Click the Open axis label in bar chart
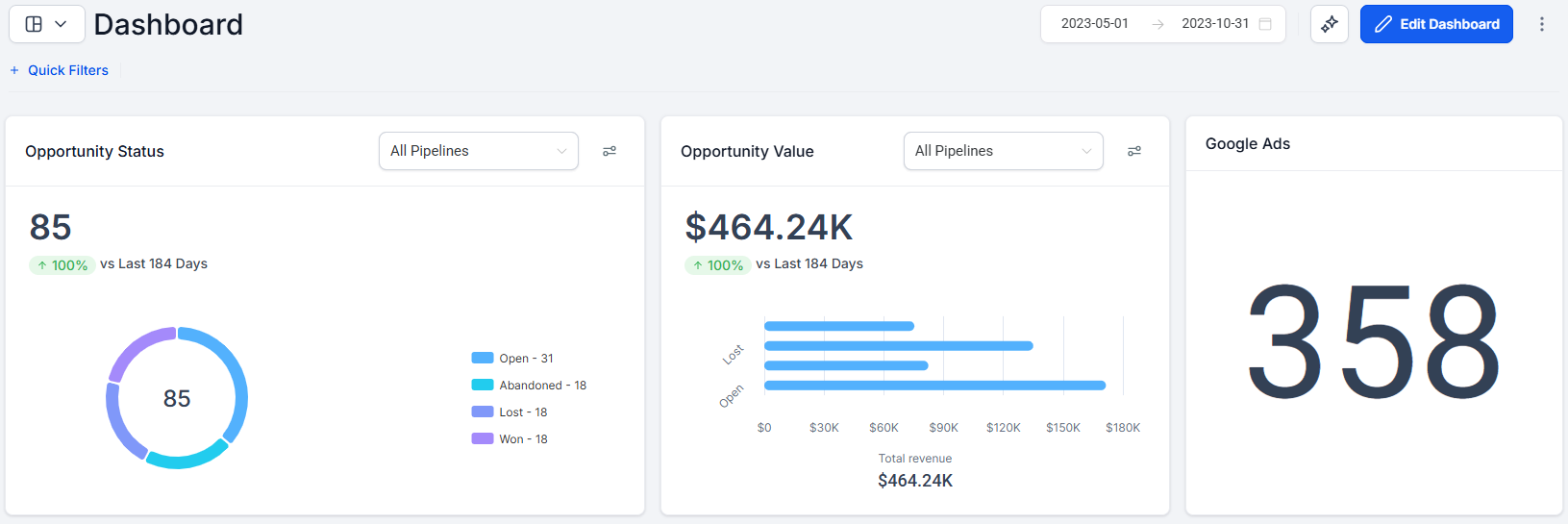1568x524 pixels. (732, 396)
